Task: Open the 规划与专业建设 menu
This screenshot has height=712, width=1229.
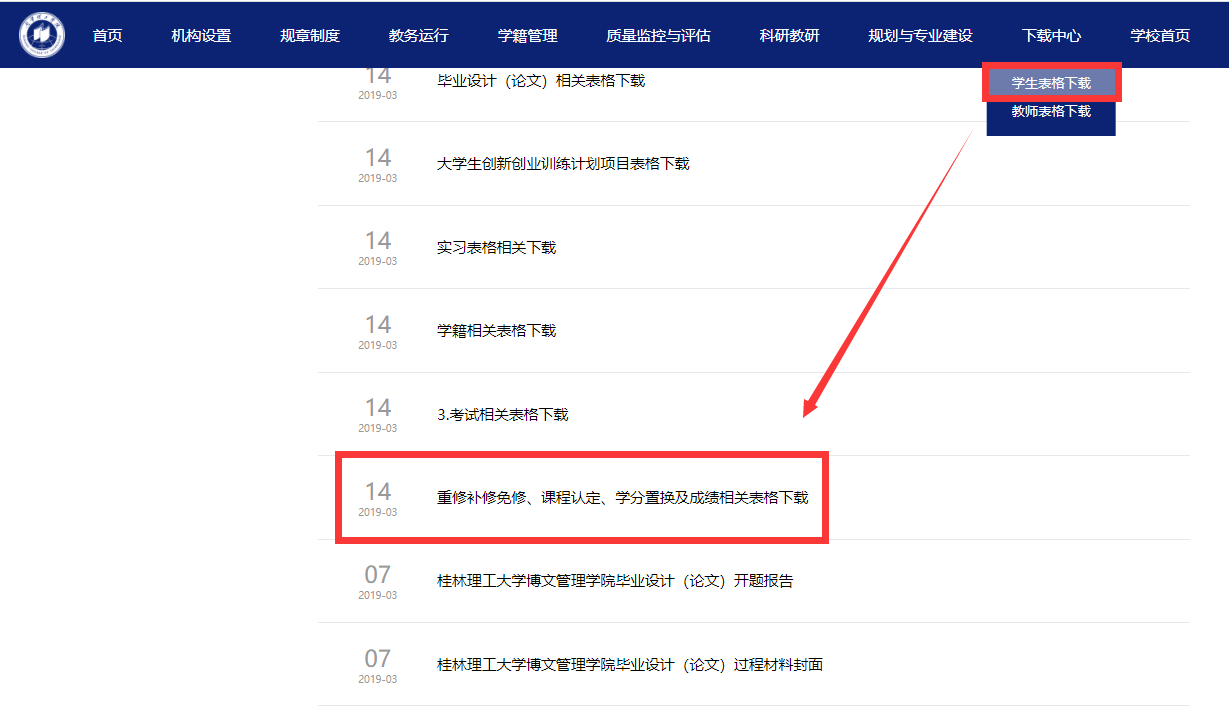Action: (920, 36)
